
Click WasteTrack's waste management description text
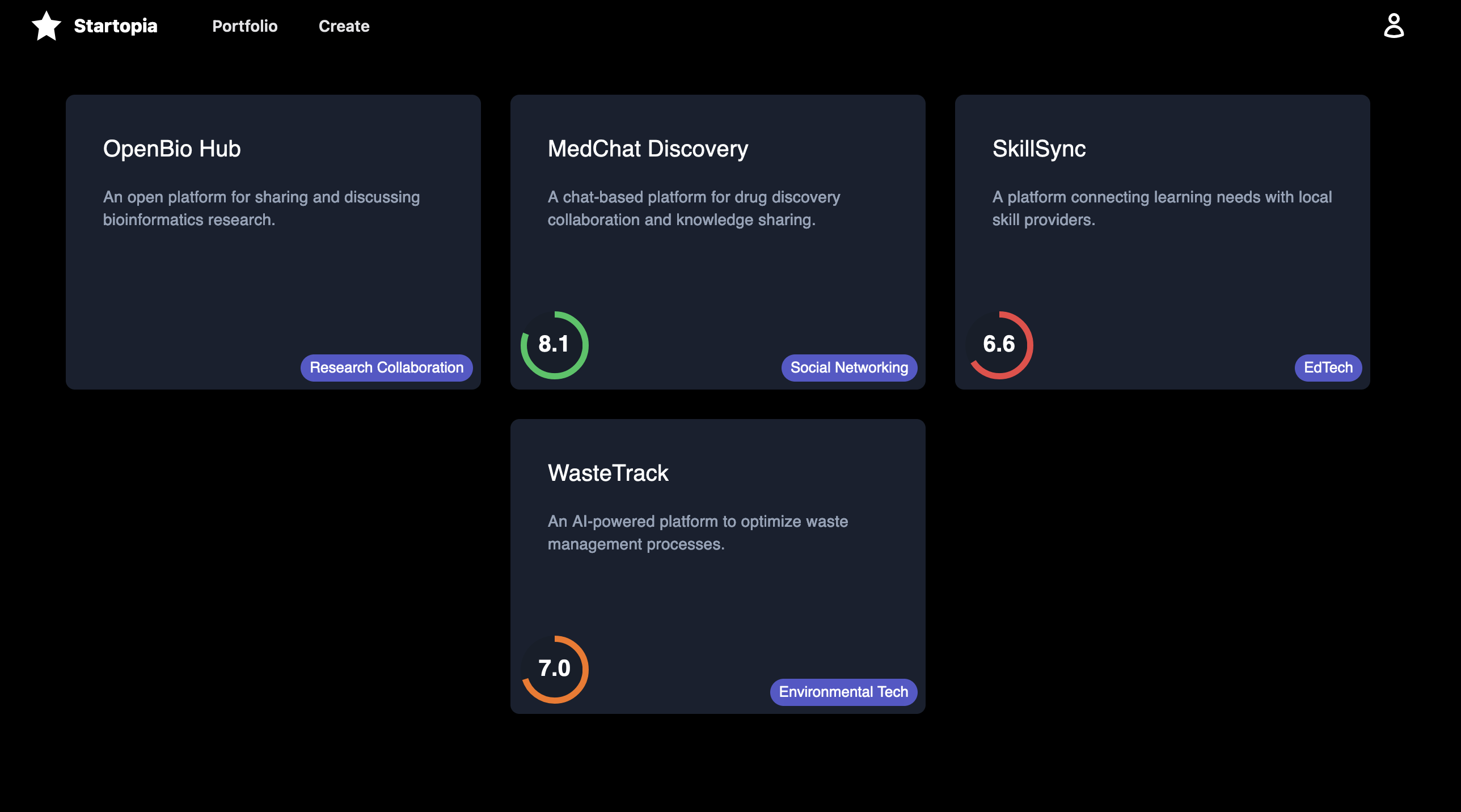pyautogui.click(x=697, y=532)
